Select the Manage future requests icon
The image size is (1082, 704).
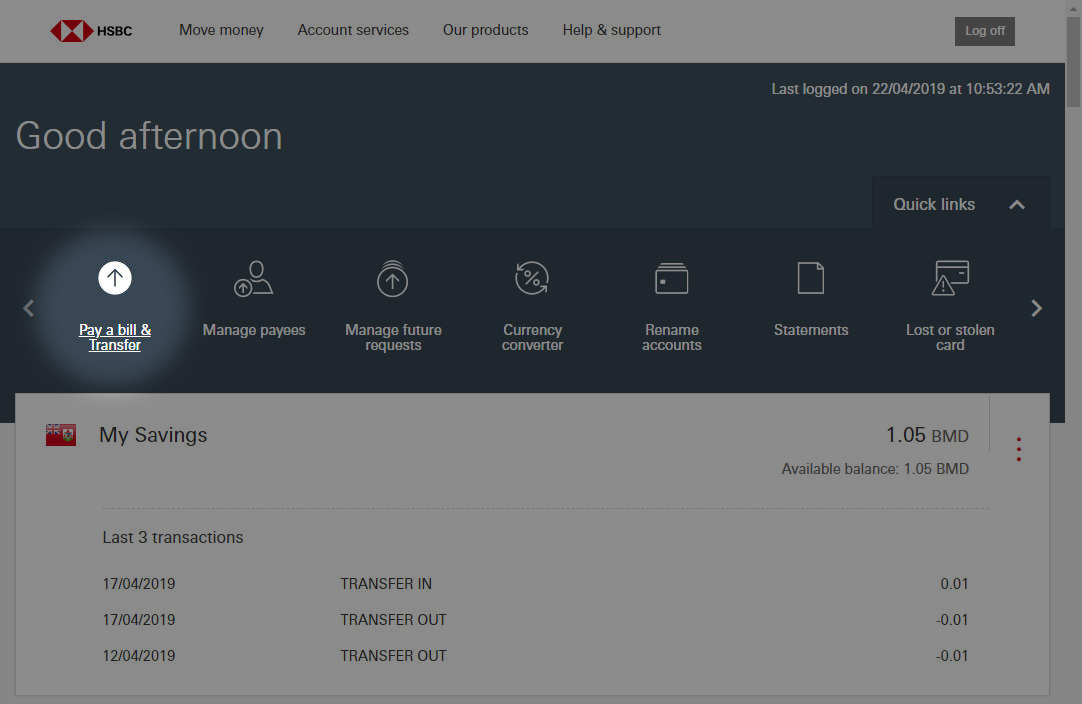point(392,278)
